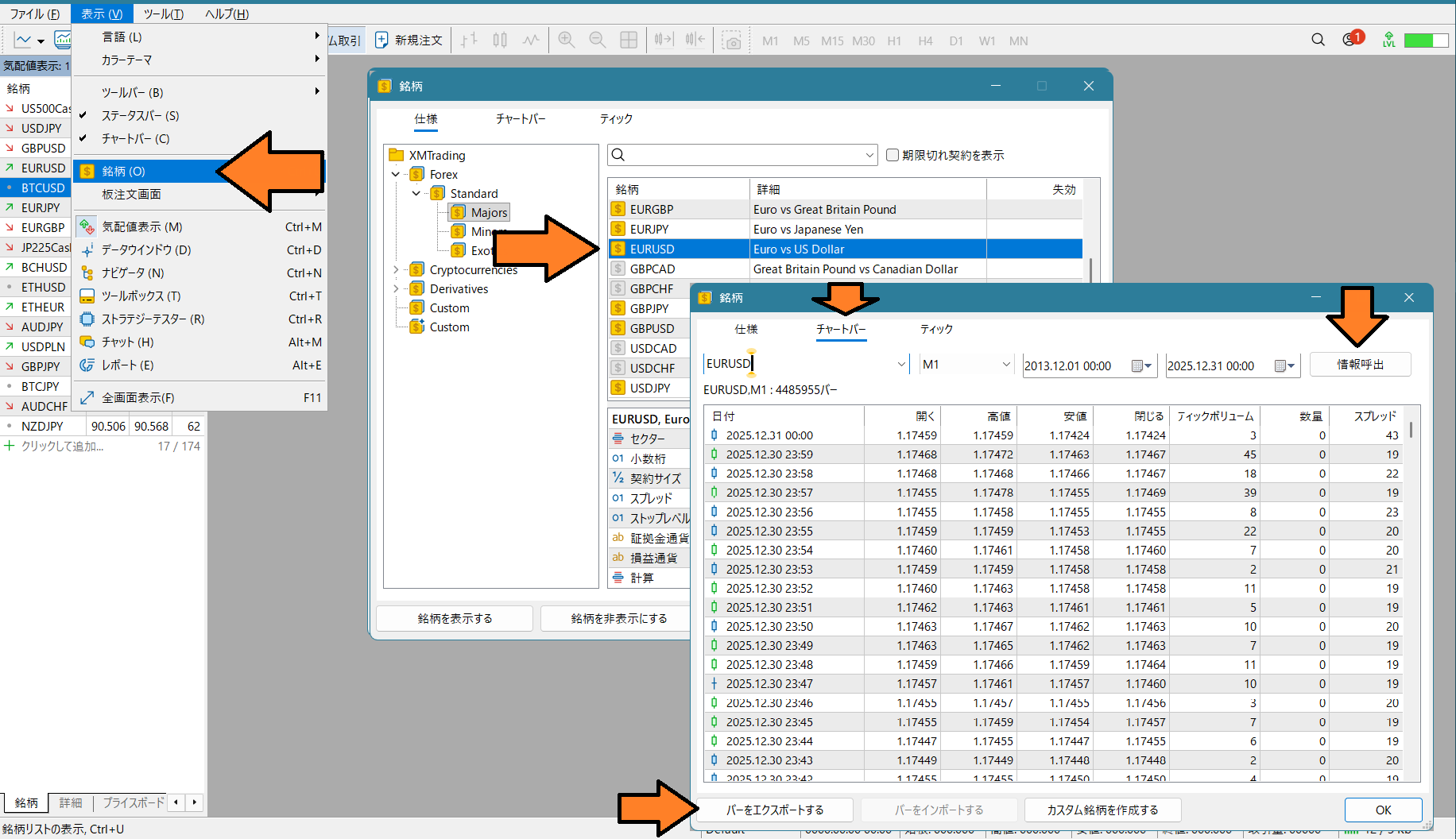1456x839 pixels.
Task: Click the zoom out magnifier icon
Action: pos(597,41)
